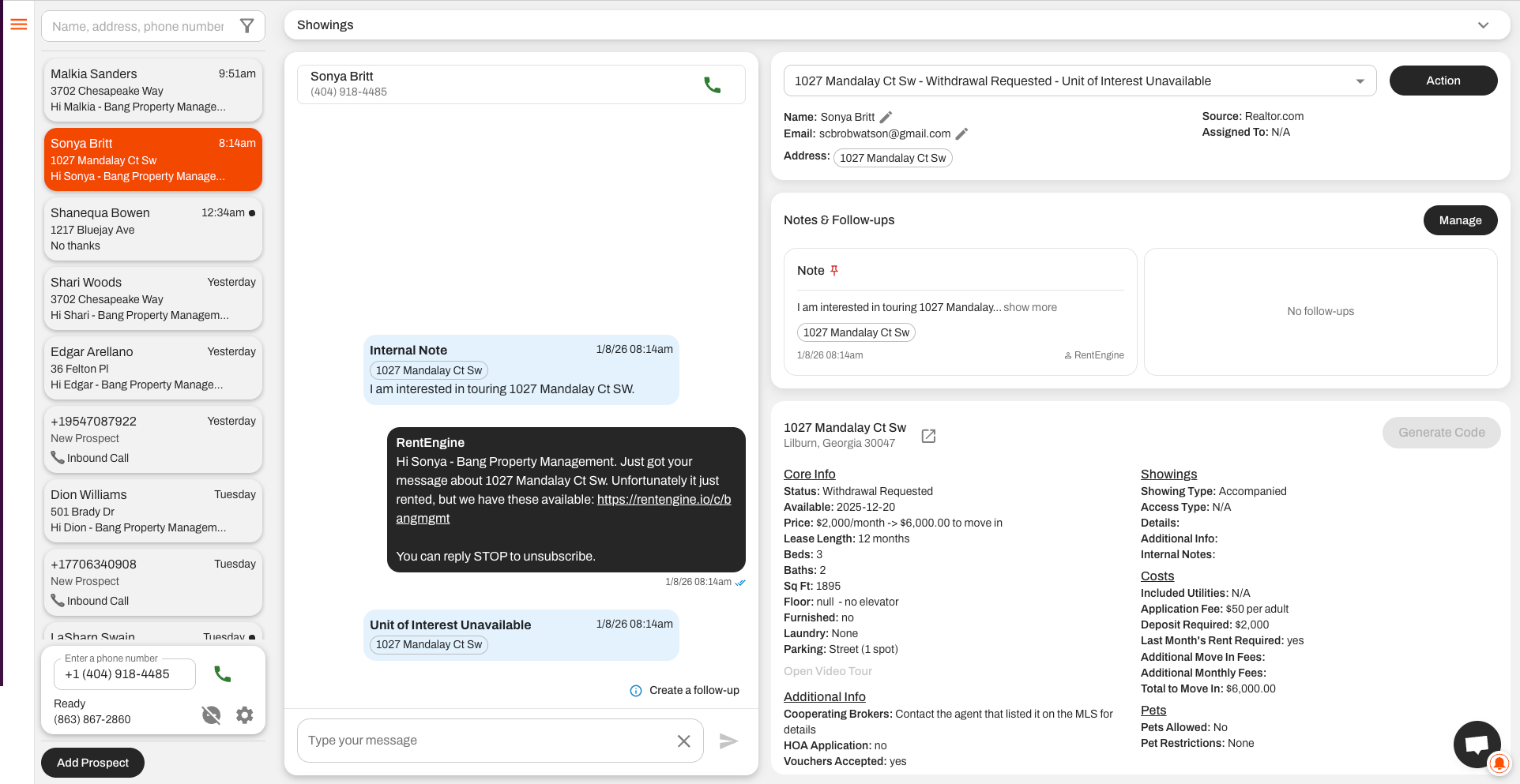This screenshot has width=1520, height=784.
Task: Open 1027 Mandalay listing in new window
Action: pyautogui.click(x=928, y=436)
